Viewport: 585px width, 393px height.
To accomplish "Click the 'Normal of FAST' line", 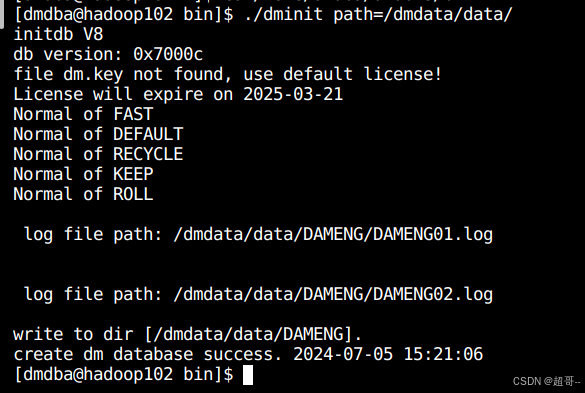I will [83, 114].
